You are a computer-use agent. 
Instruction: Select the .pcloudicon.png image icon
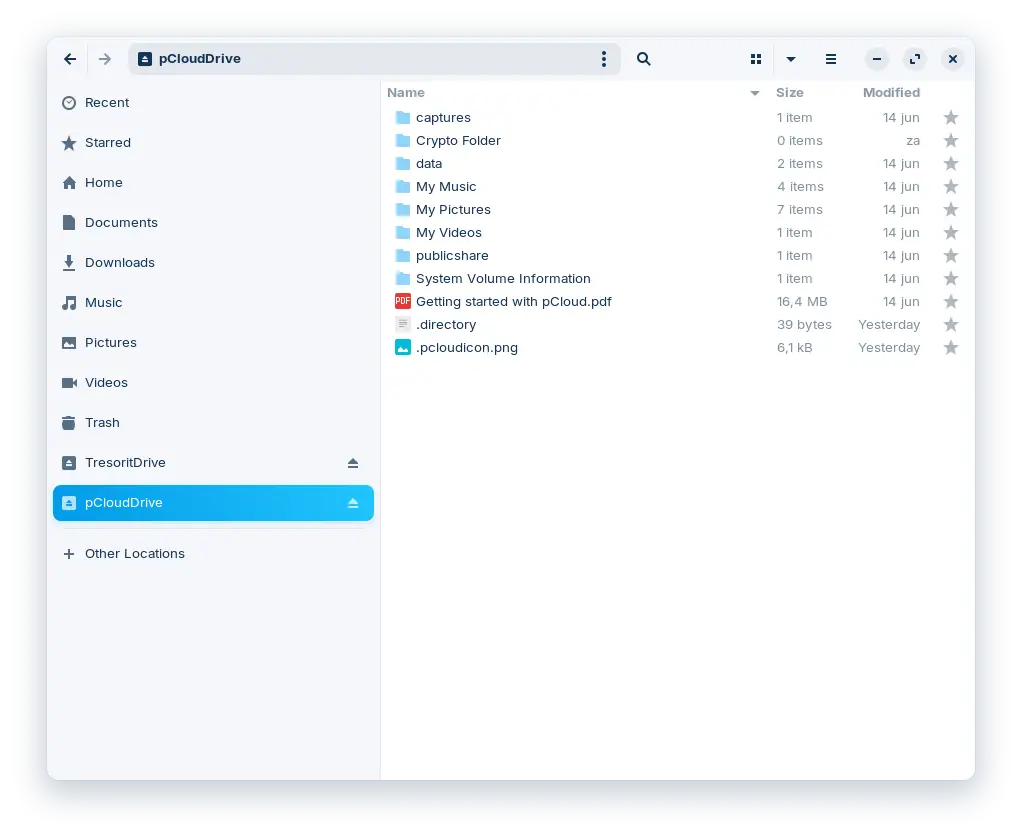pyautogui.click(x=403, y=347)
